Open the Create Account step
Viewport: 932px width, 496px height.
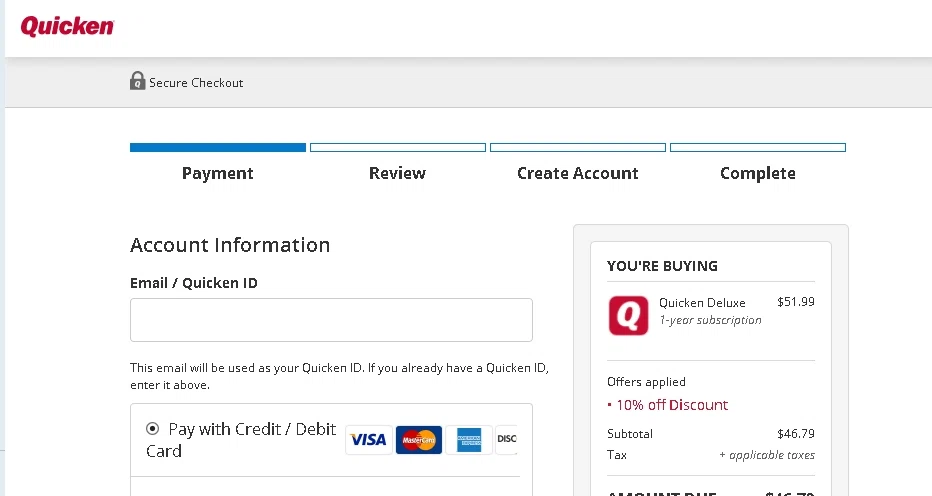(577, 173)
